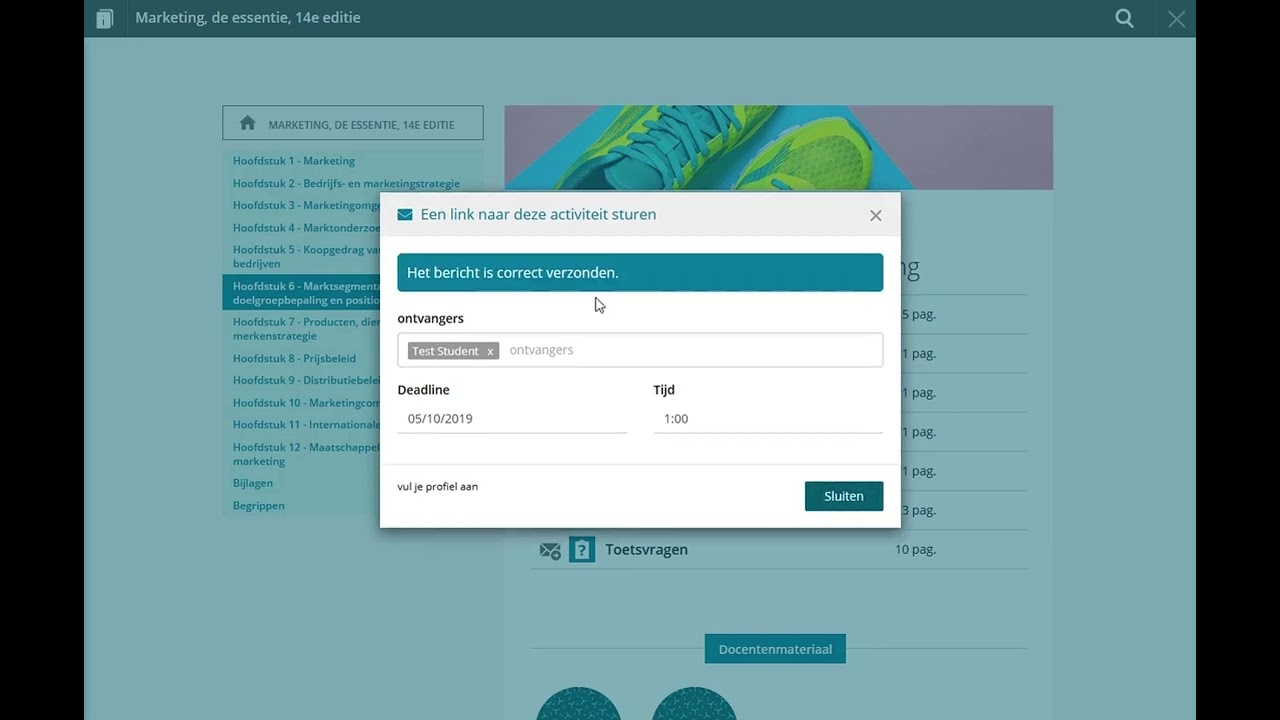The image size is (1280, 720).
Task: Open Hoofdstuk 2 - Bedrijfs- en marketingstrategie
Action: 346,183
